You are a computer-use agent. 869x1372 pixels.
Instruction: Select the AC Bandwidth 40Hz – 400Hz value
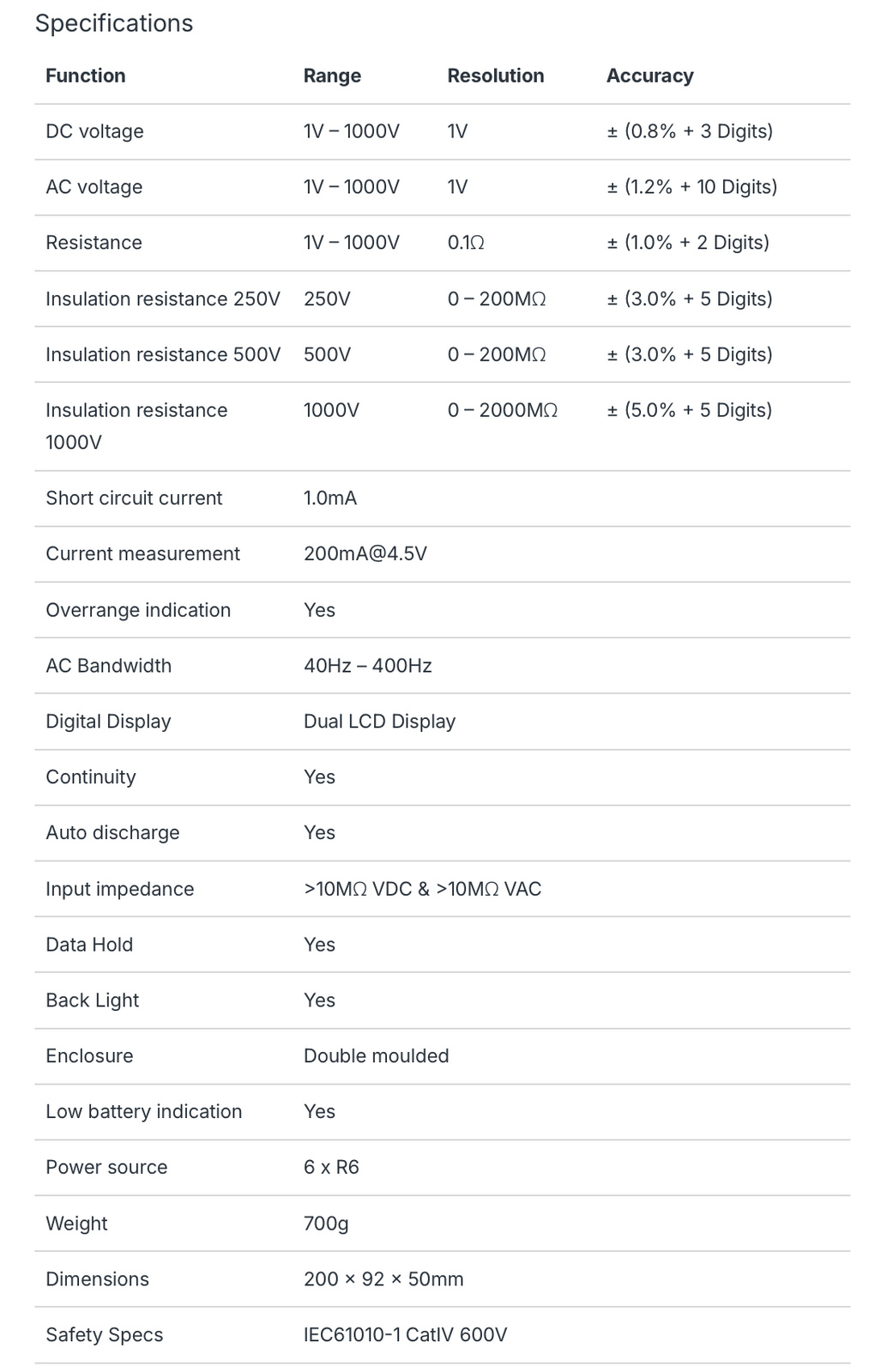pyautogui.click(x=368, y=666)
